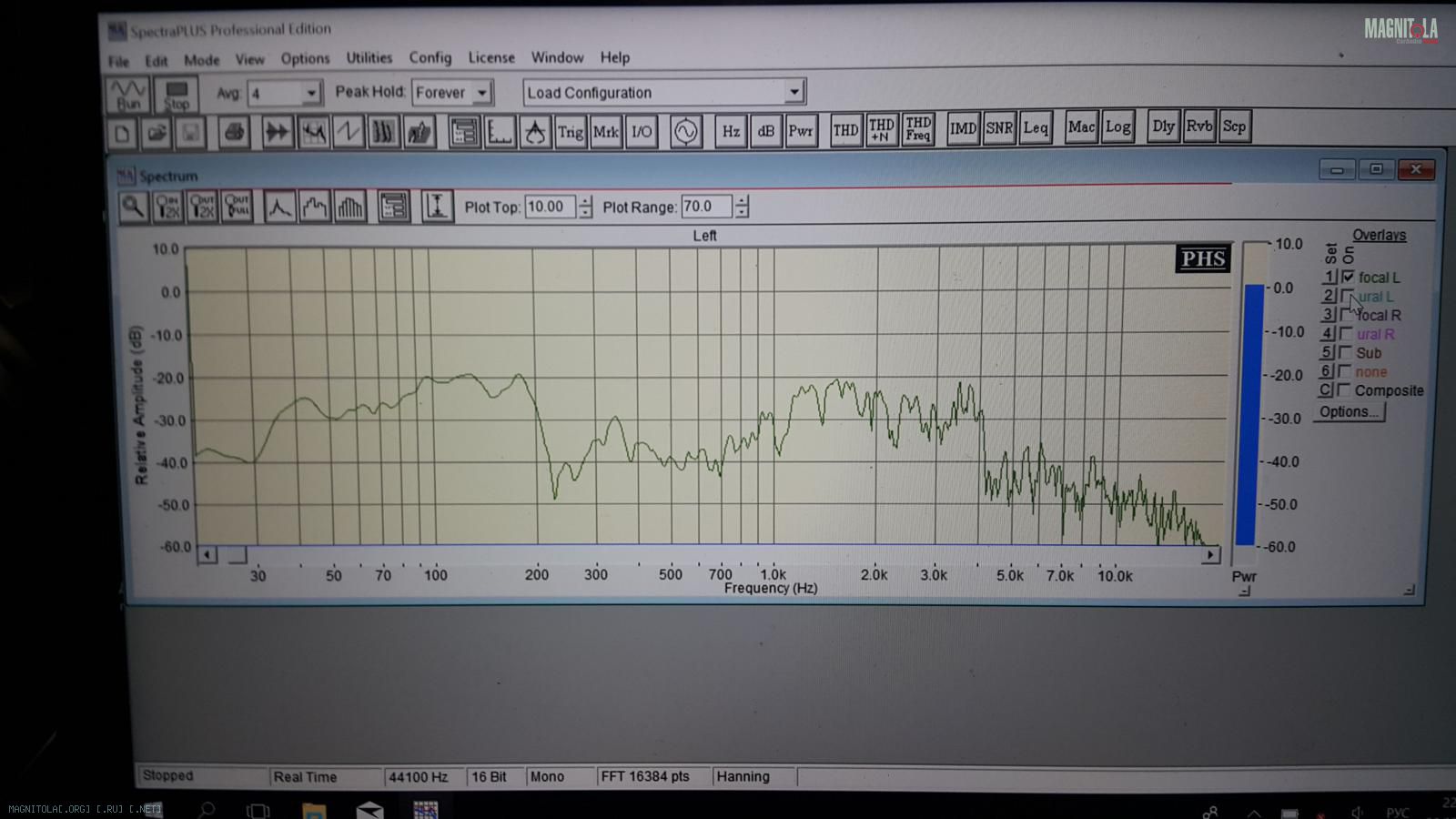1456x819 pixels.
Task: Click the Scp scope toolbar button
Action: [1234, 126]
